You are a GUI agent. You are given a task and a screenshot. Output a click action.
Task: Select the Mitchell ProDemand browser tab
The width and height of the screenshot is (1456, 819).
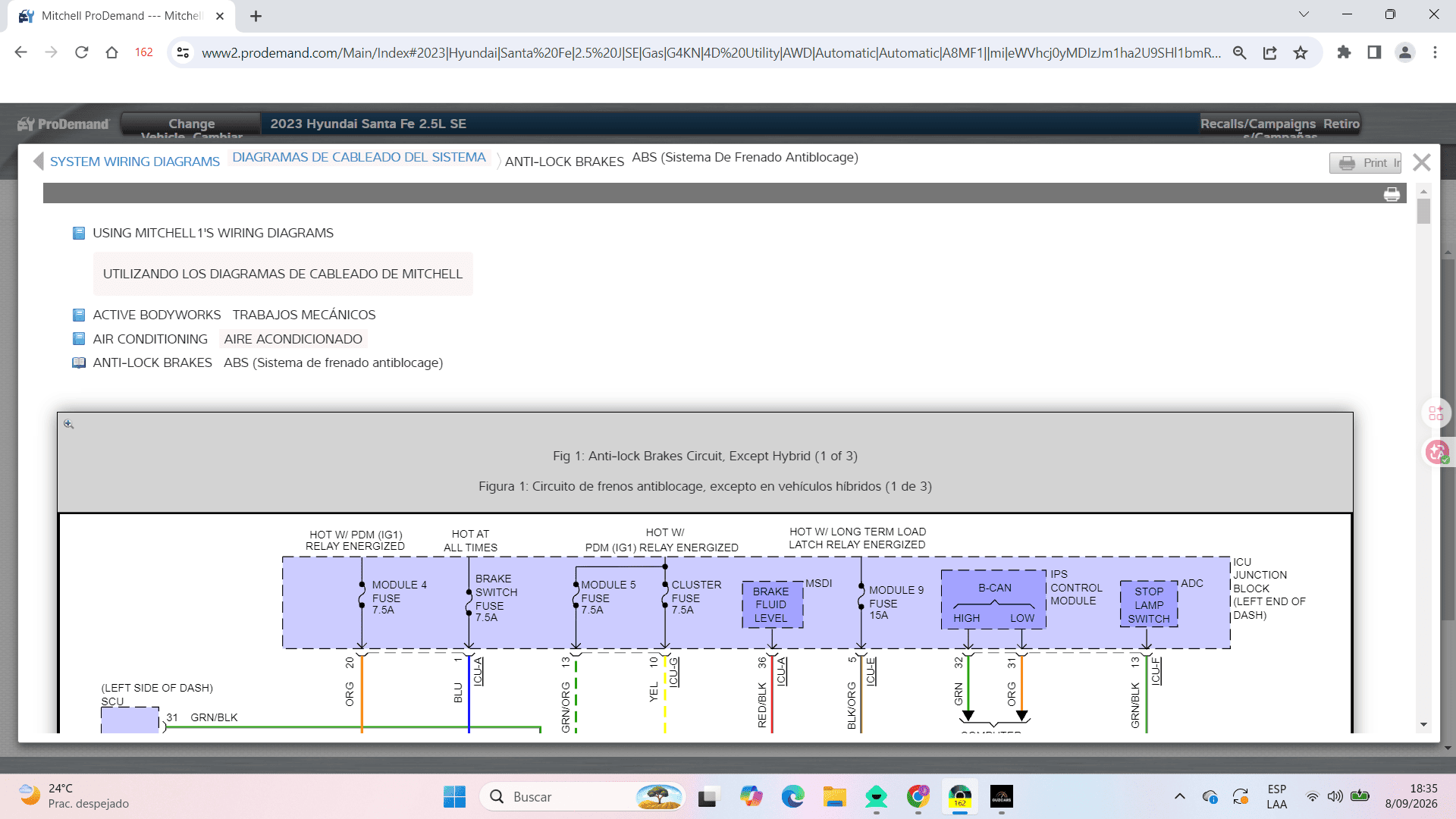click(x=121, y=16)
